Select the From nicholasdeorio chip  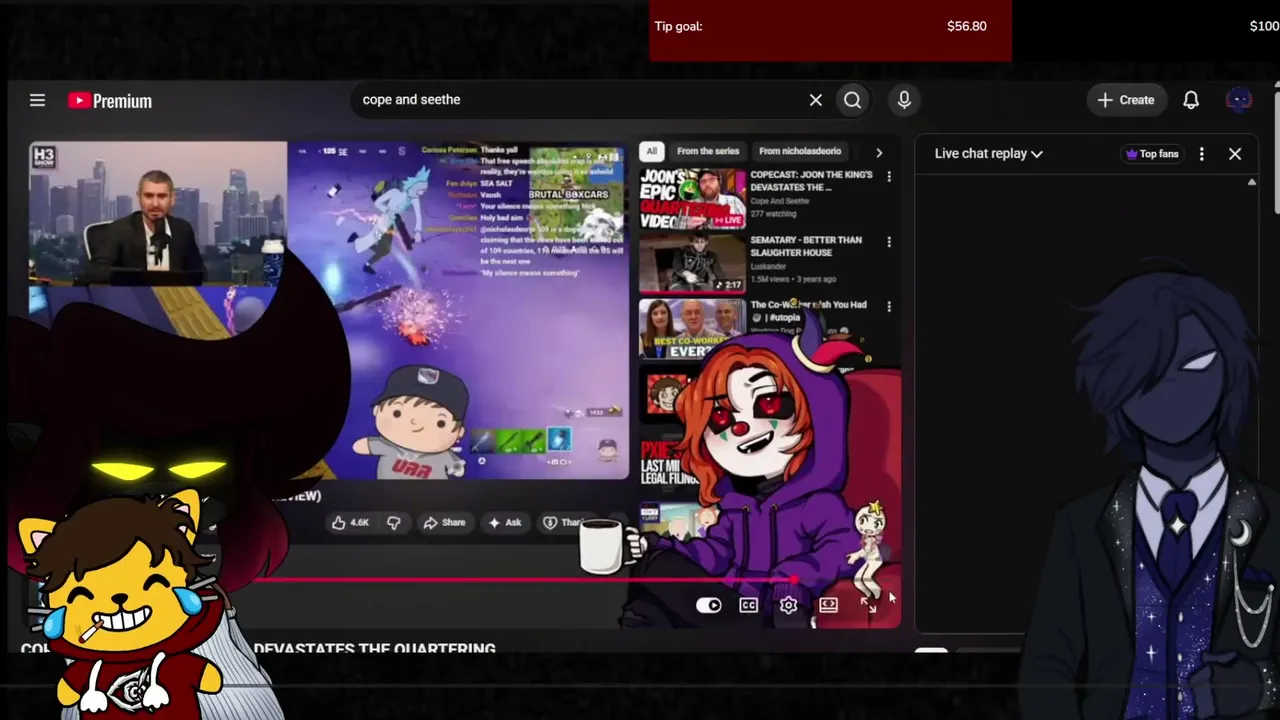pyautogui.click(x=800, y=152)
